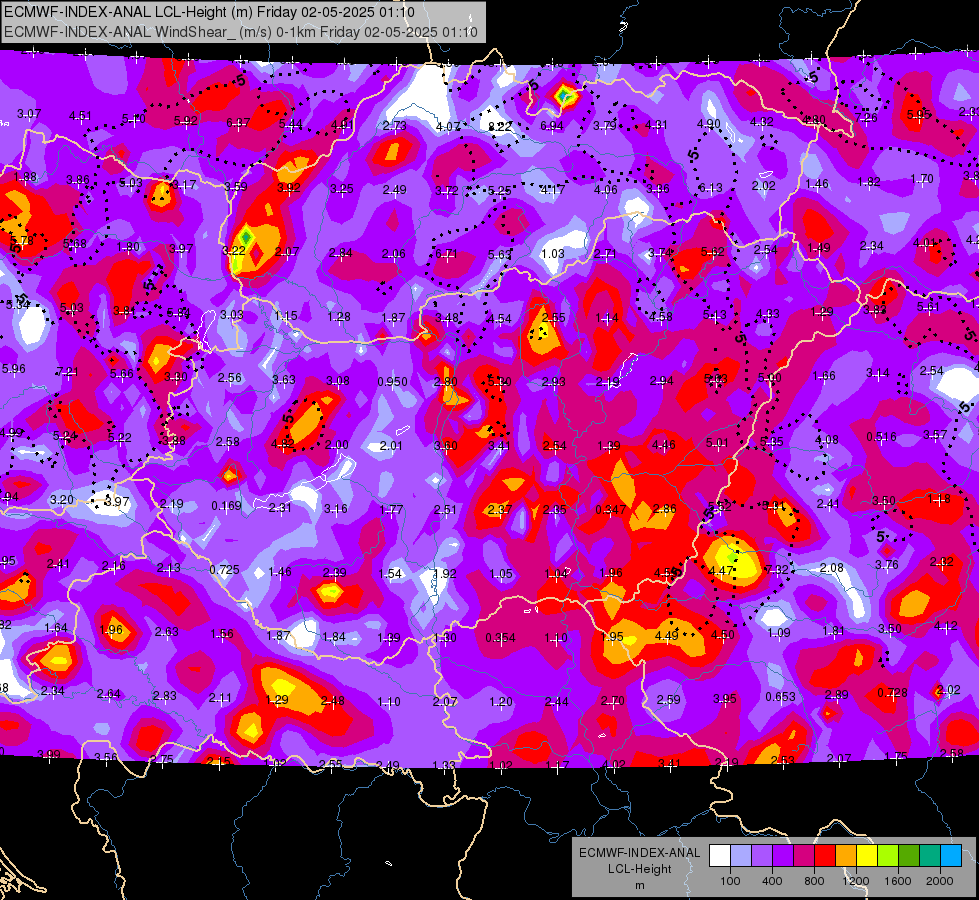The image size is (979, 900).
Task: Click the grid value 2.08
Action: (x=832, y=568)
